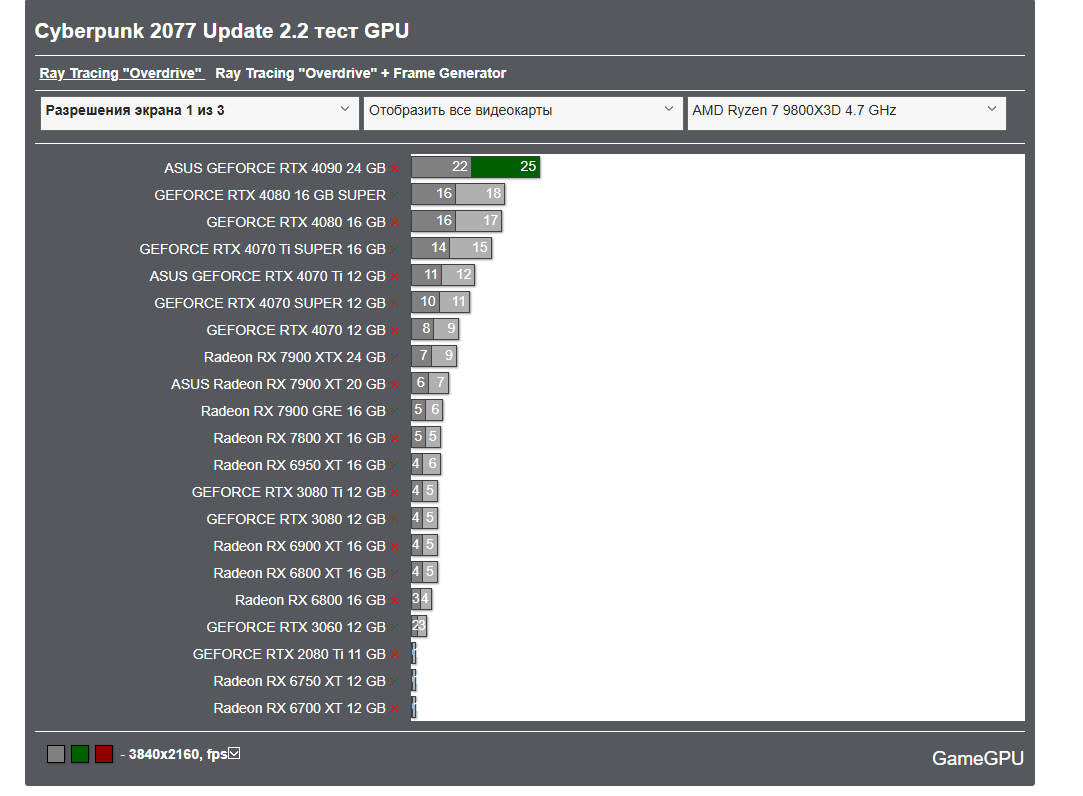
Task: Click red X next to GEFORCE RTX 3080 Ti
Action: pyautogui.click(x=394, y=493)
